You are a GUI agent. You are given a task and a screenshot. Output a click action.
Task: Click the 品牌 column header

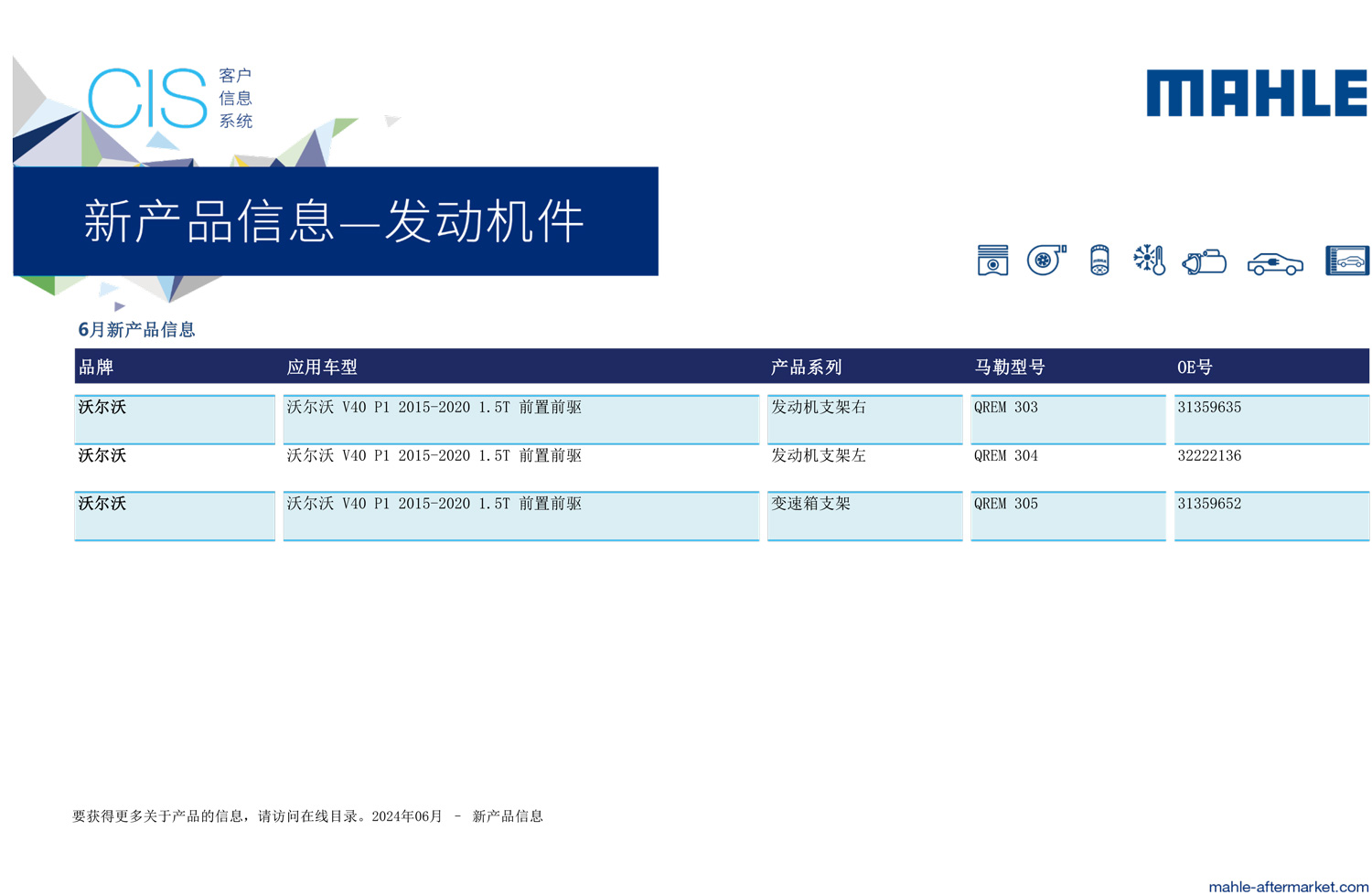coord(96,368)
